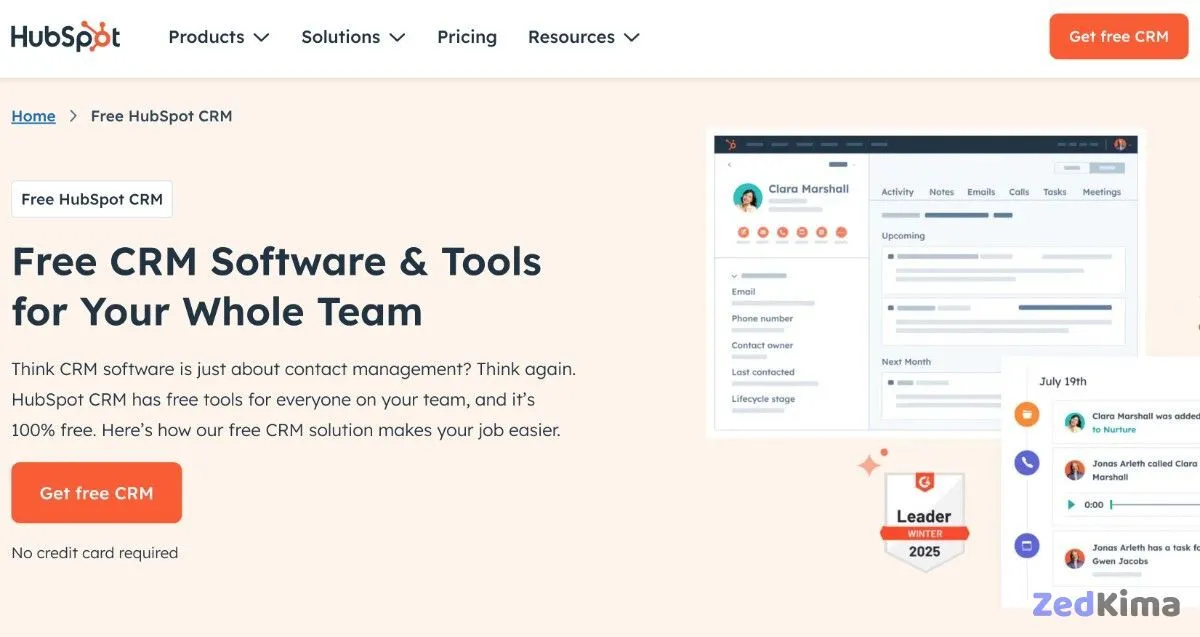Viewport: 1200px width, 637px height.
Task: Click the avatar icon in the mockup's dark navbar
Action: pos(1119,142)
